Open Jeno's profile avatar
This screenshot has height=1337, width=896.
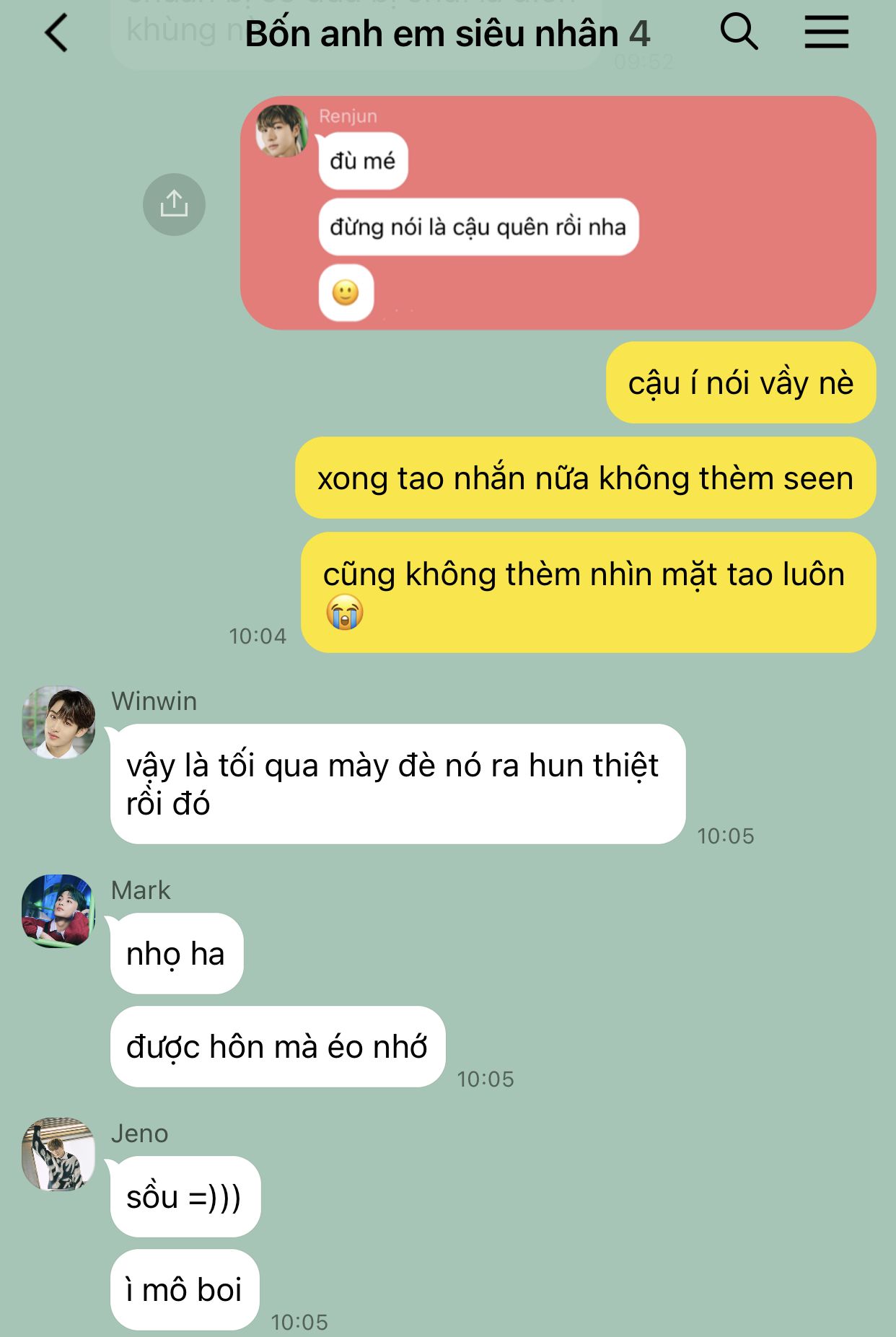click(x=58, y=1154)
